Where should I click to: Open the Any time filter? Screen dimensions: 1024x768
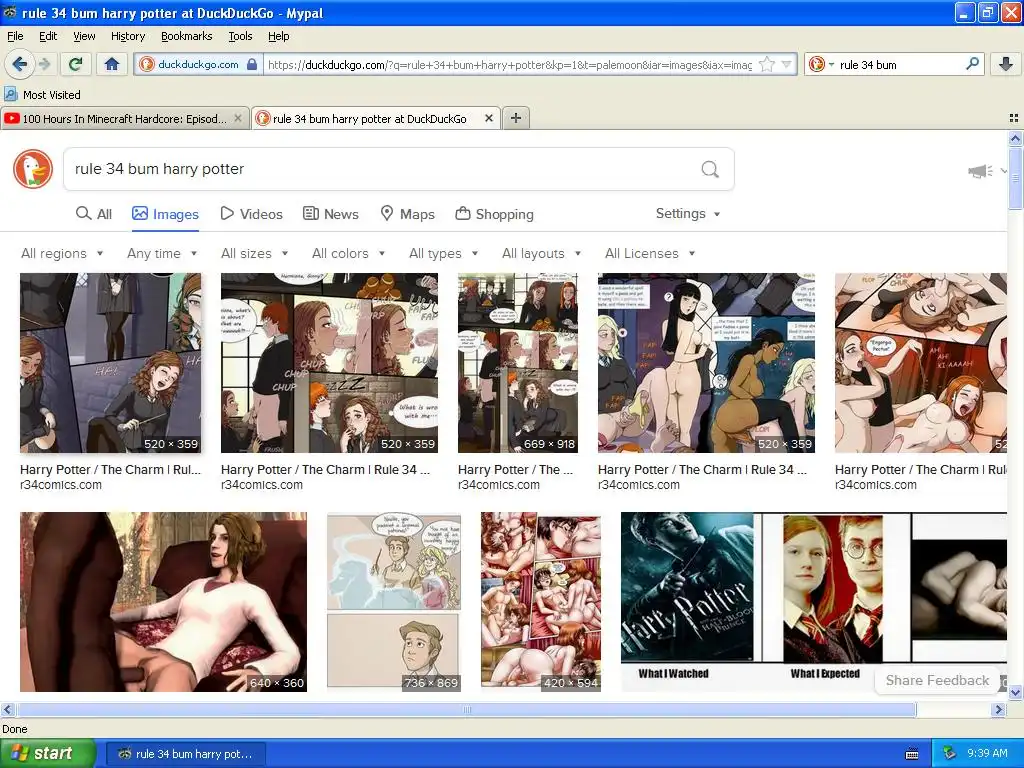tap(162, 253)
